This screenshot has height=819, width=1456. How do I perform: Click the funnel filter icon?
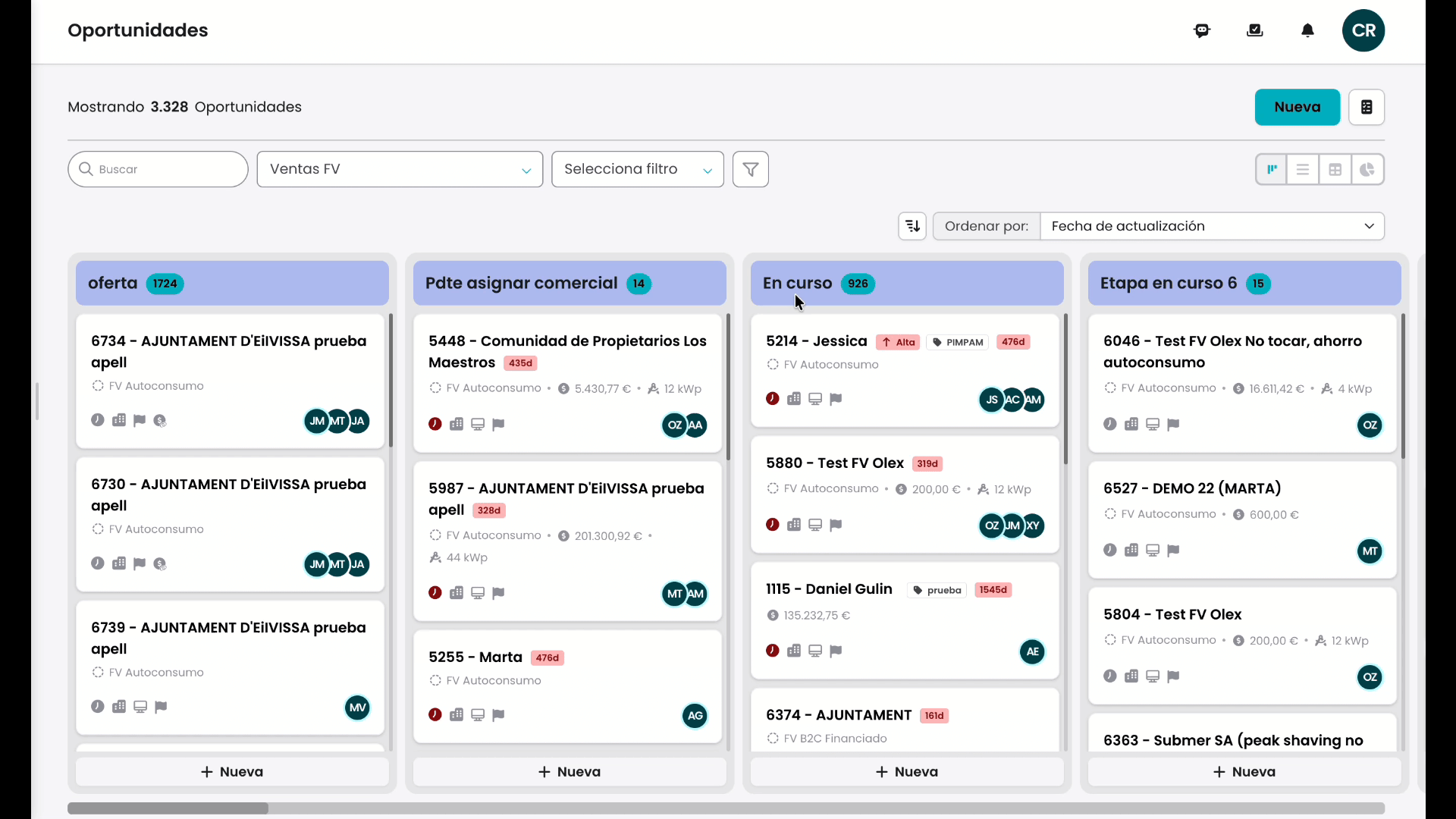point(751,169)
